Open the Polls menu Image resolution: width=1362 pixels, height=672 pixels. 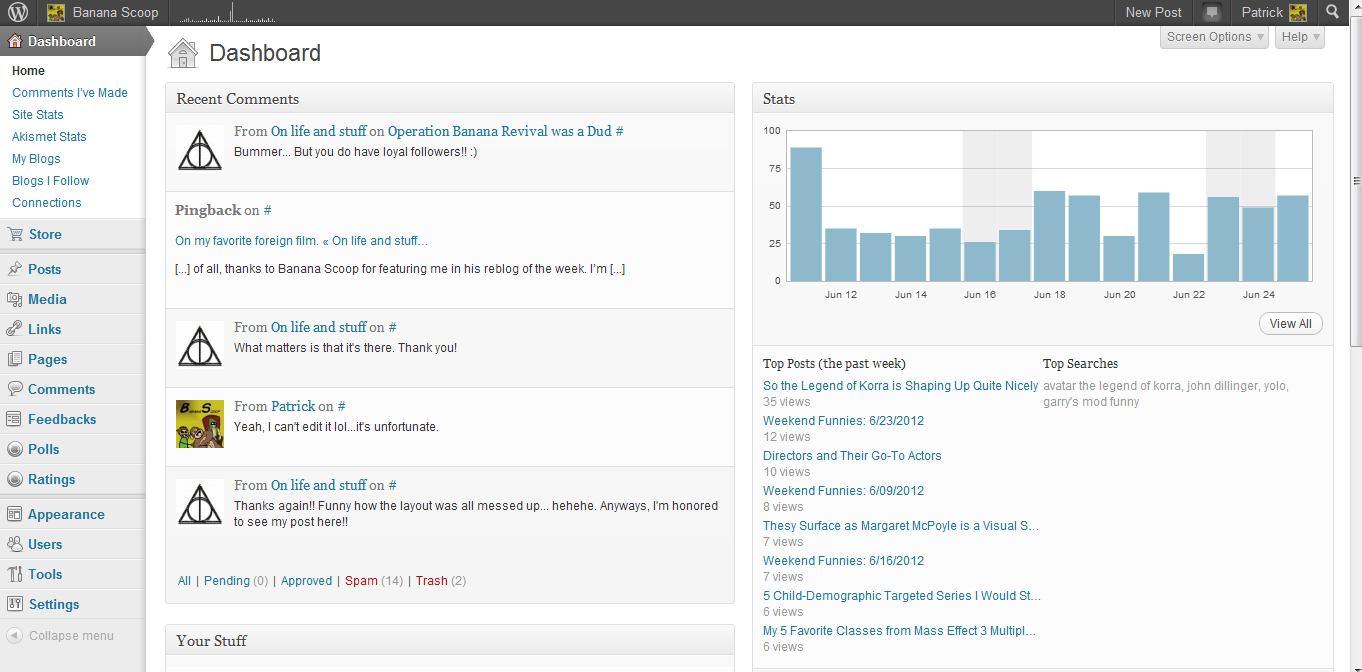tap(43, 449)
